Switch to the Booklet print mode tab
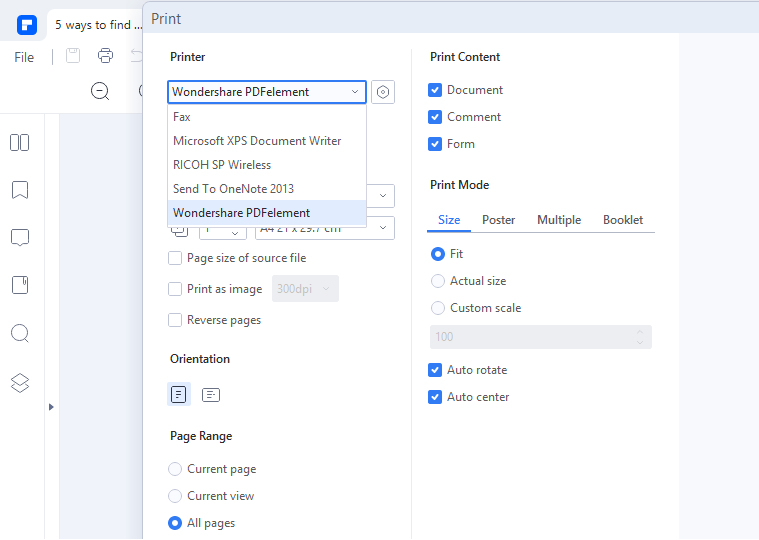The width and height of the screenshot is (759, 540). (622, 220)
